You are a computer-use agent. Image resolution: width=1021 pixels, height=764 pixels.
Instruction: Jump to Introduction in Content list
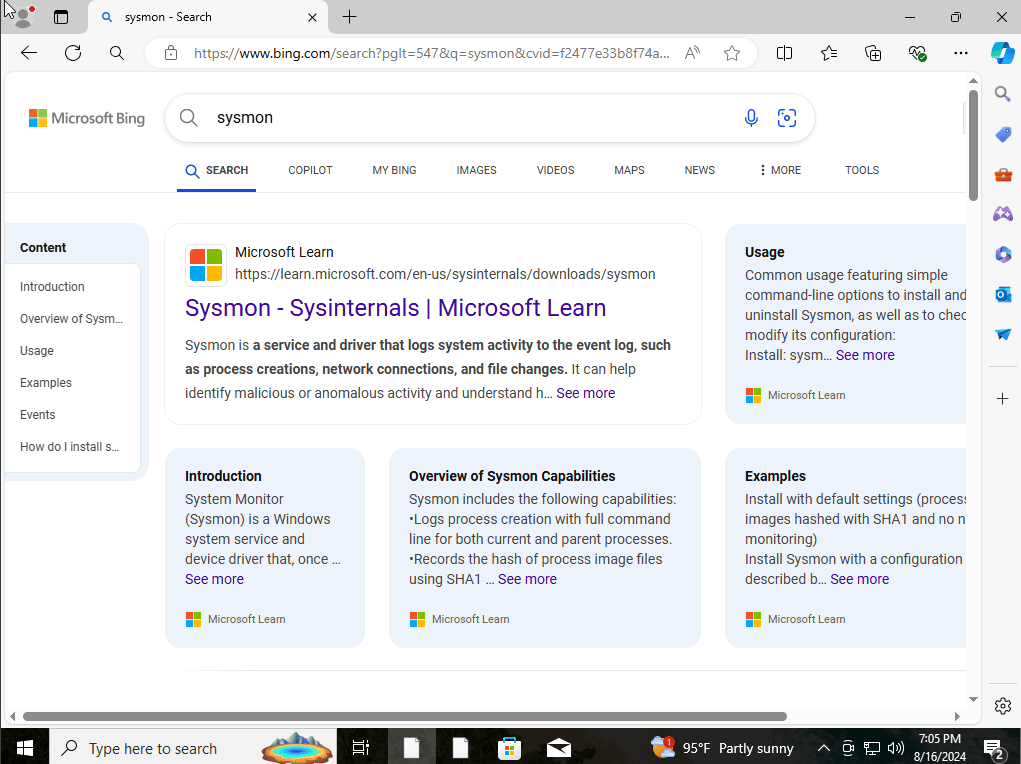[x=52, y=287]
